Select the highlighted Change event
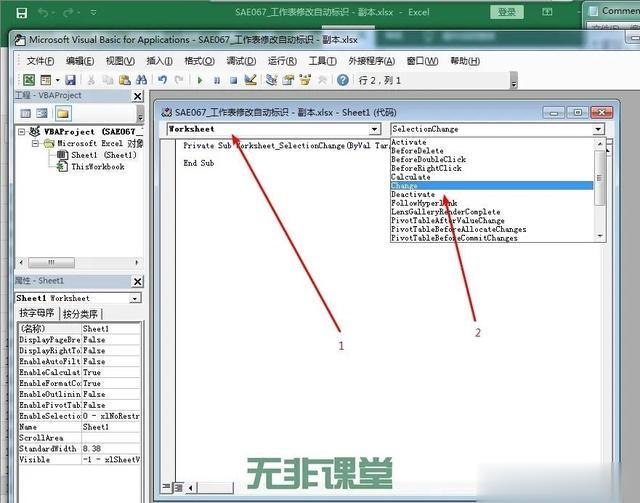The image size is (640, 503). point(492,185)
